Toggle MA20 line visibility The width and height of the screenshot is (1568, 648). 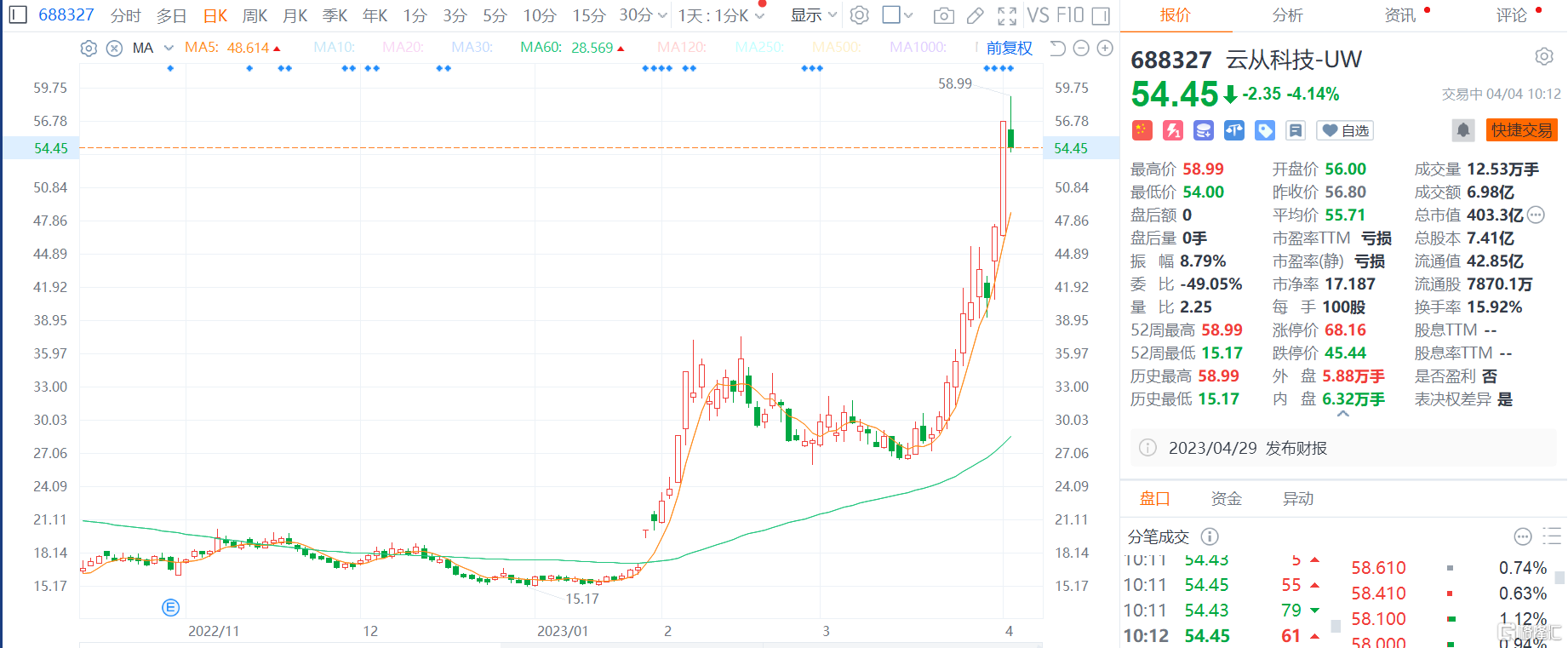tap(403, 48)
